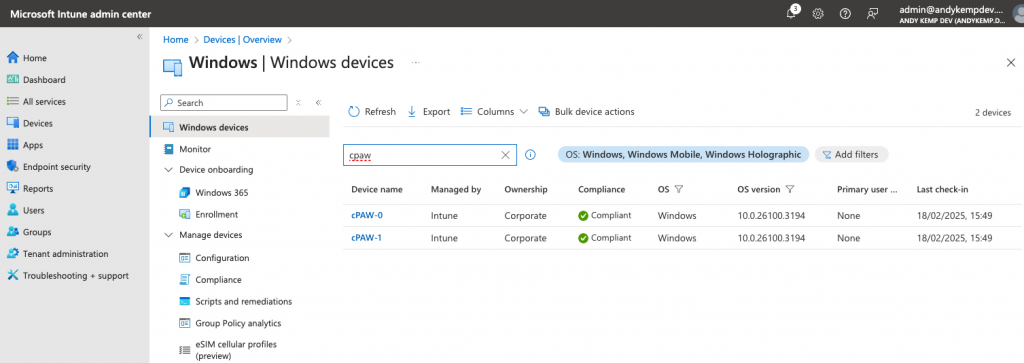Open the notifications bell icon
Viewport: 1024px width, 363px height.
(x=792, y=13)
